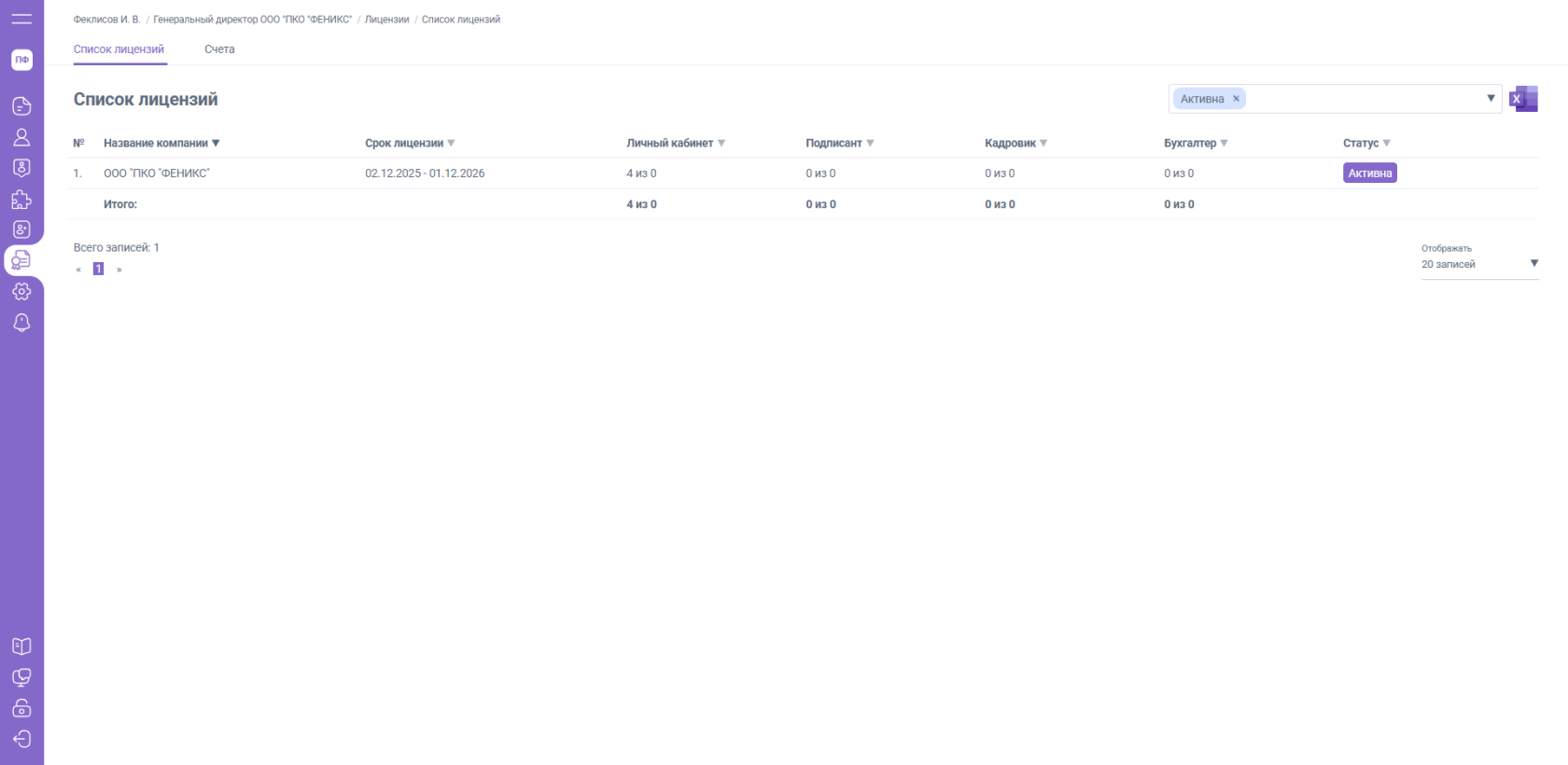The width and height of the screenshot is (1568, 765).
Task: Switch to the "Счета" tab
Action: (219, 49)
